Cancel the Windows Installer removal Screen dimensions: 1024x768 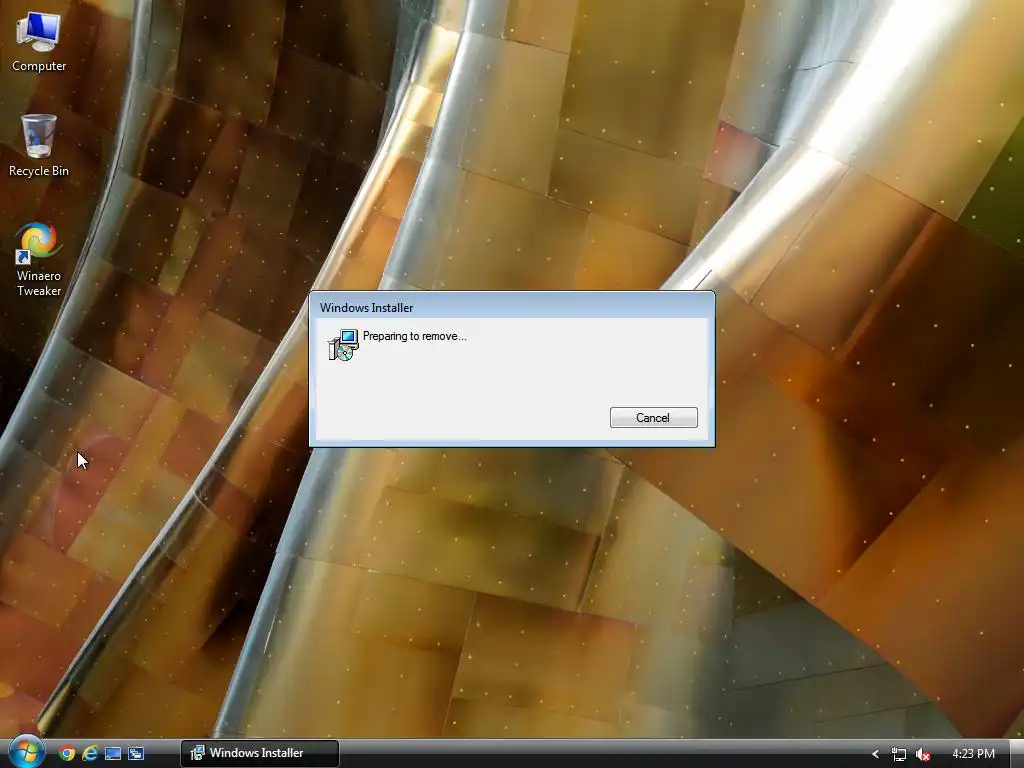click(x=653, y=418)
